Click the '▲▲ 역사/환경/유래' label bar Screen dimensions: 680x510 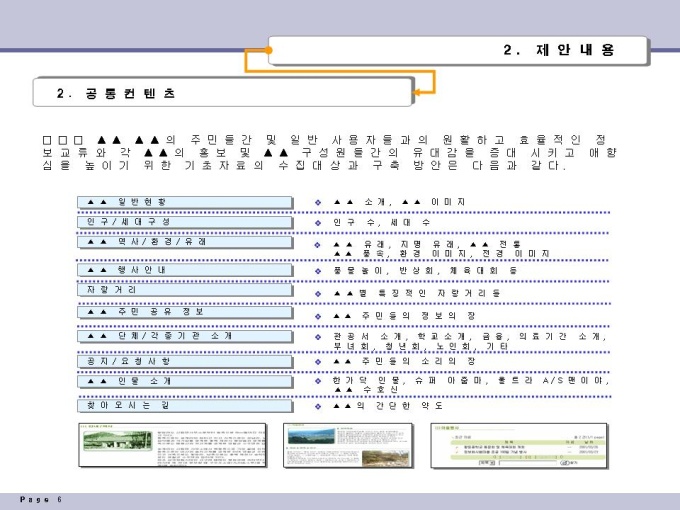click(185, 242)
